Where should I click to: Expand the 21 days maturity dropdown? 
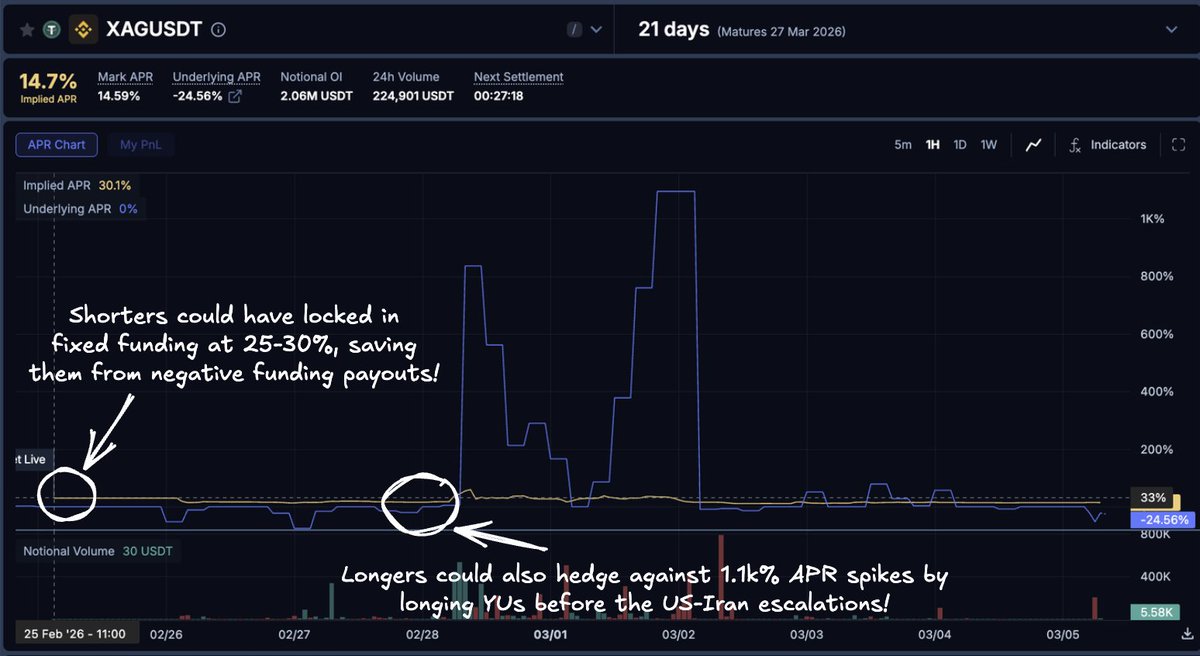pyautogui.click(x=1172, y=30)
